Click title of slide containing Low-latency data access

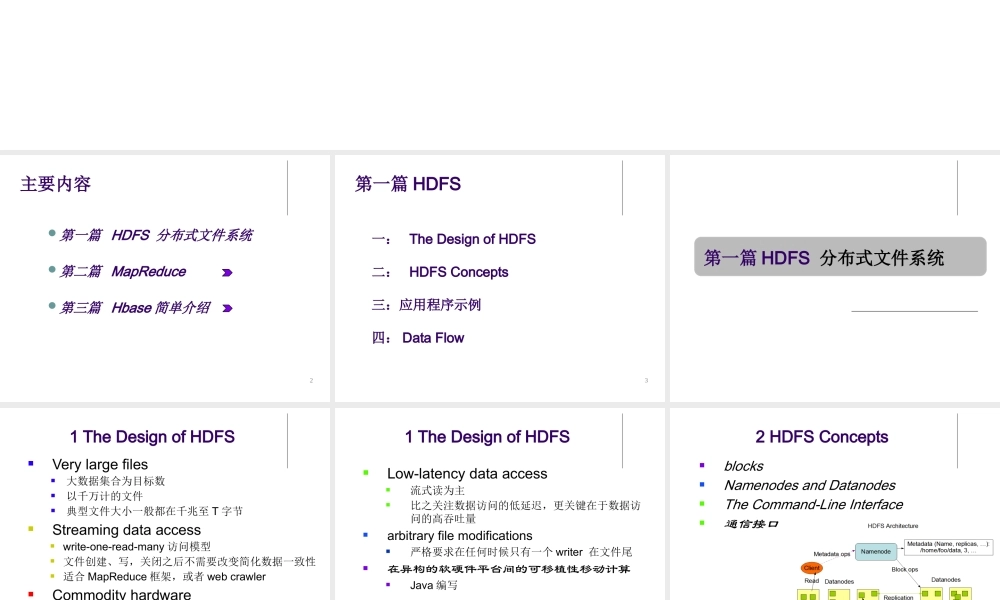click(487, 437)
